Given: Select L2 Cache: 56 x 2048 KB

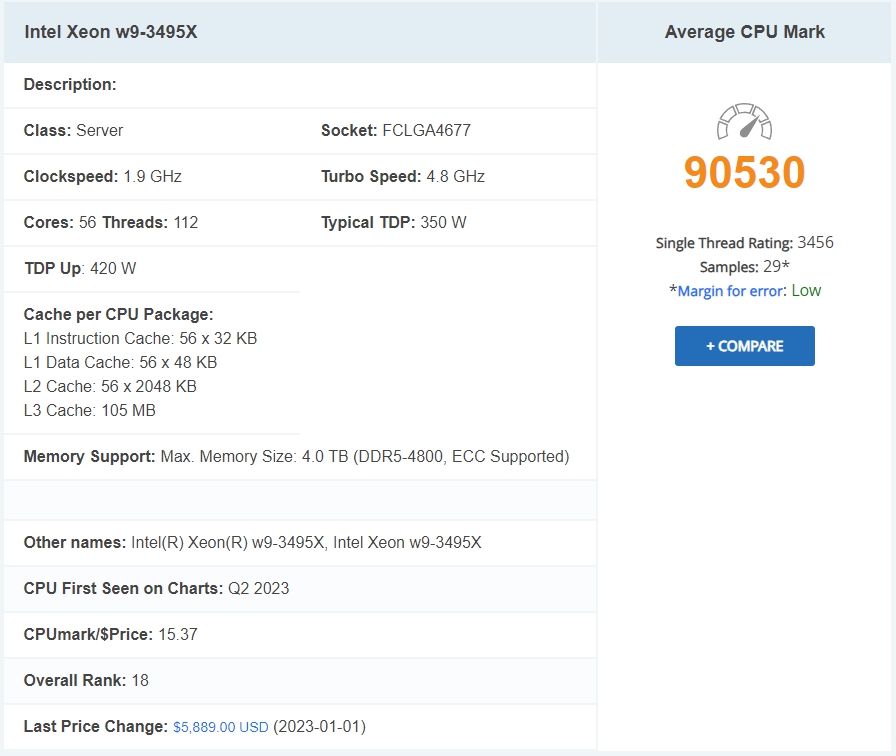Looking at the screenshot, I should [x=110, y=386].
